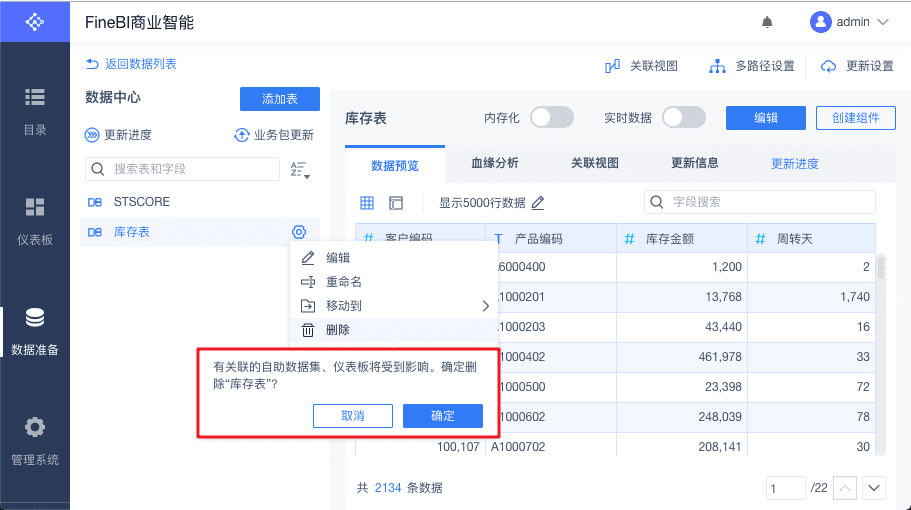Click the notification bell icon
The width and height of the screenshot is (911, 510).
767,22
